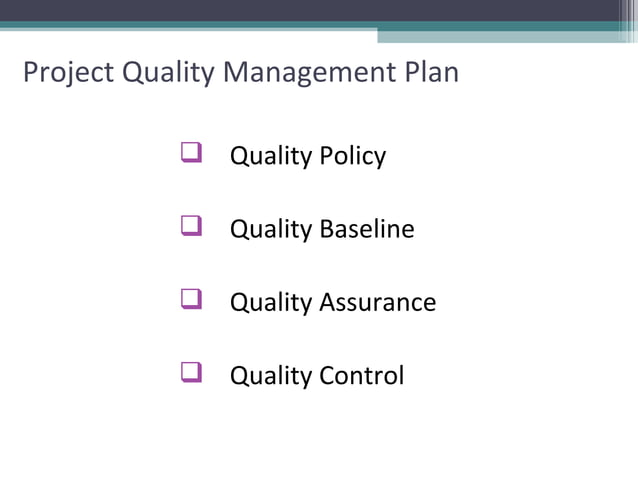Select the slide title Project Quality Management Plan
Viewport: 638px width, 478px height.
coord(241,72)
